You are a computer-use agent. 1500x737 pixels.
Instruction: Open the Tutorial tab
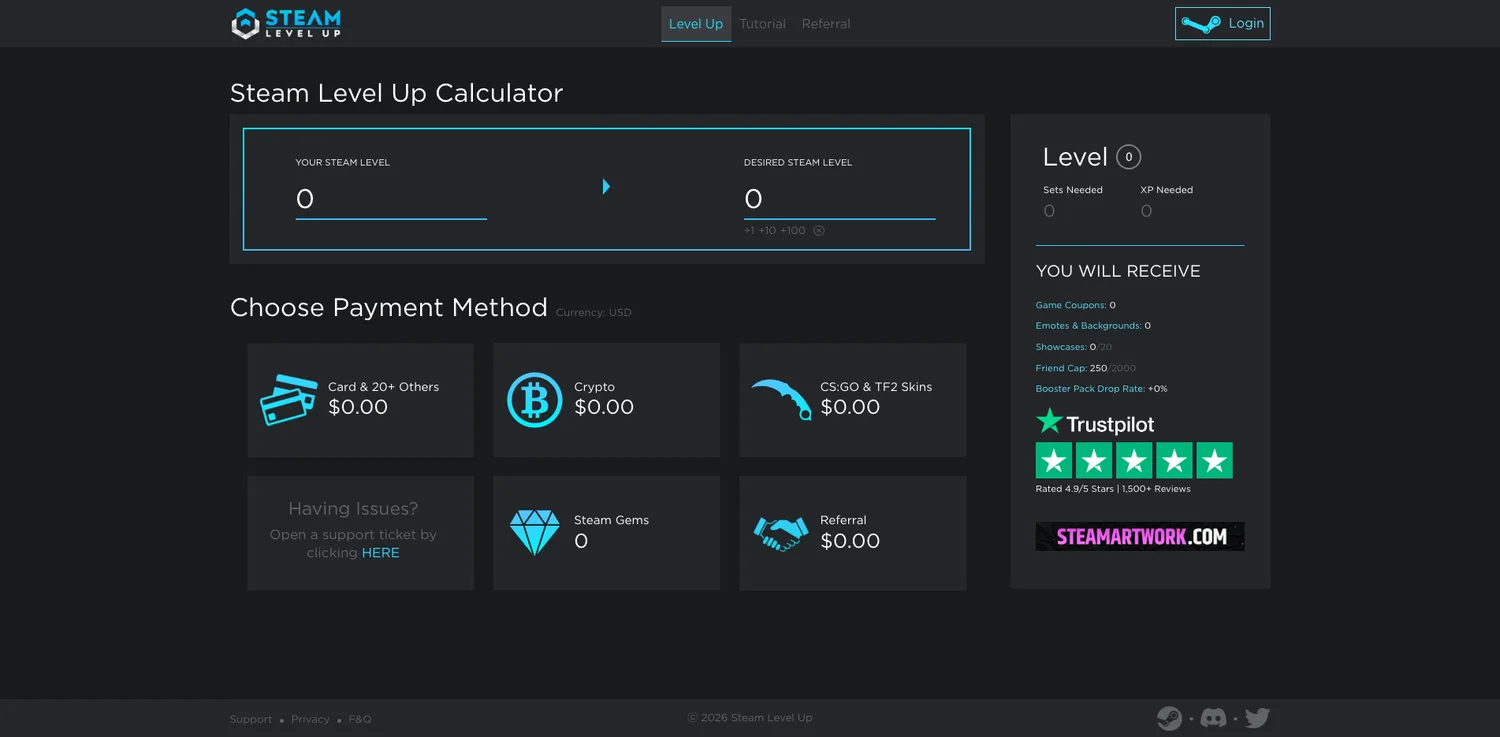pos(762,24)
